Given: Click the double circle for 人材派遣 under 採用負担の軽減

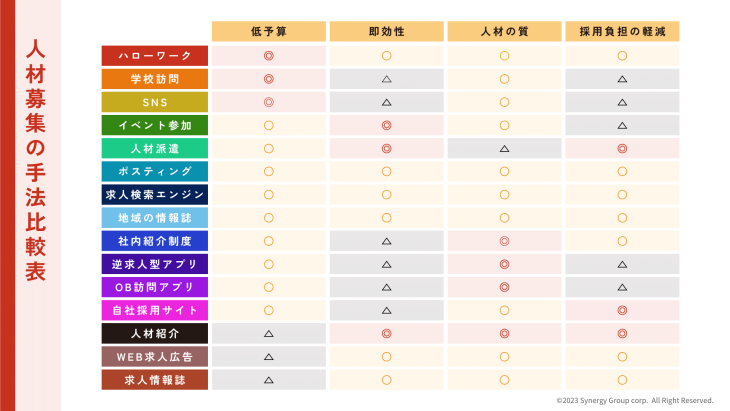Looking at the screenshot, I should [x=622, y=148].
